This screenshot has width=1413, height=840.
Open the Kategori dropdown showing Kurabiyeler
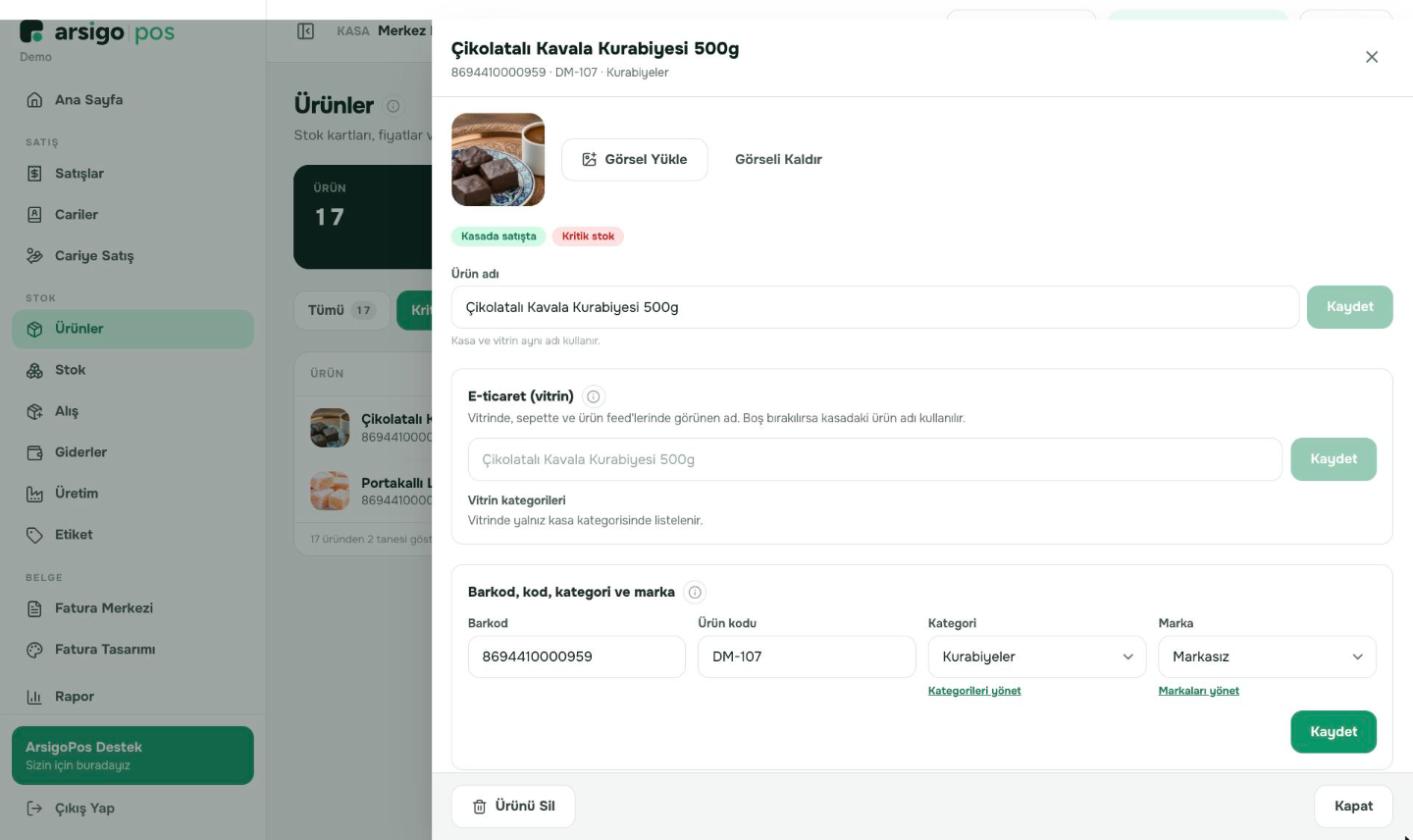[1037, 657]
